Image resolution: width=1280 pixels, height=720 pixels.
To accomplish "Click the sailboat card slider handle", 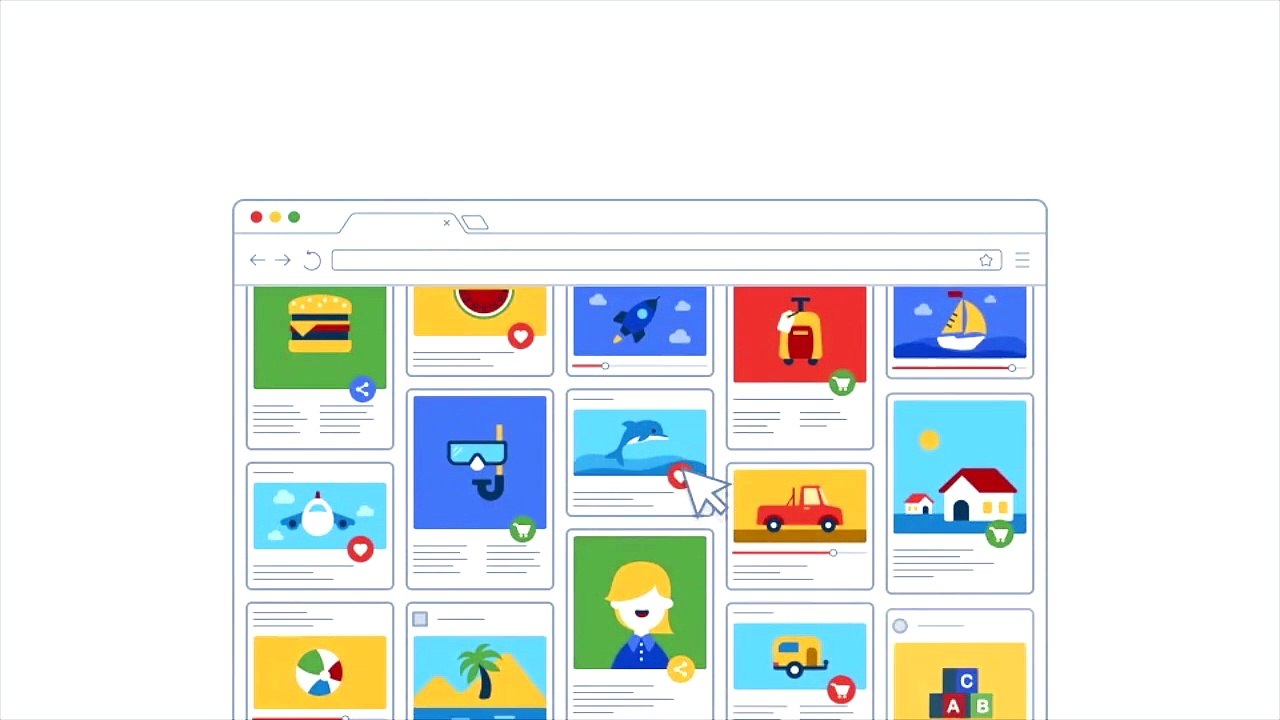I will click(1012, 368).
